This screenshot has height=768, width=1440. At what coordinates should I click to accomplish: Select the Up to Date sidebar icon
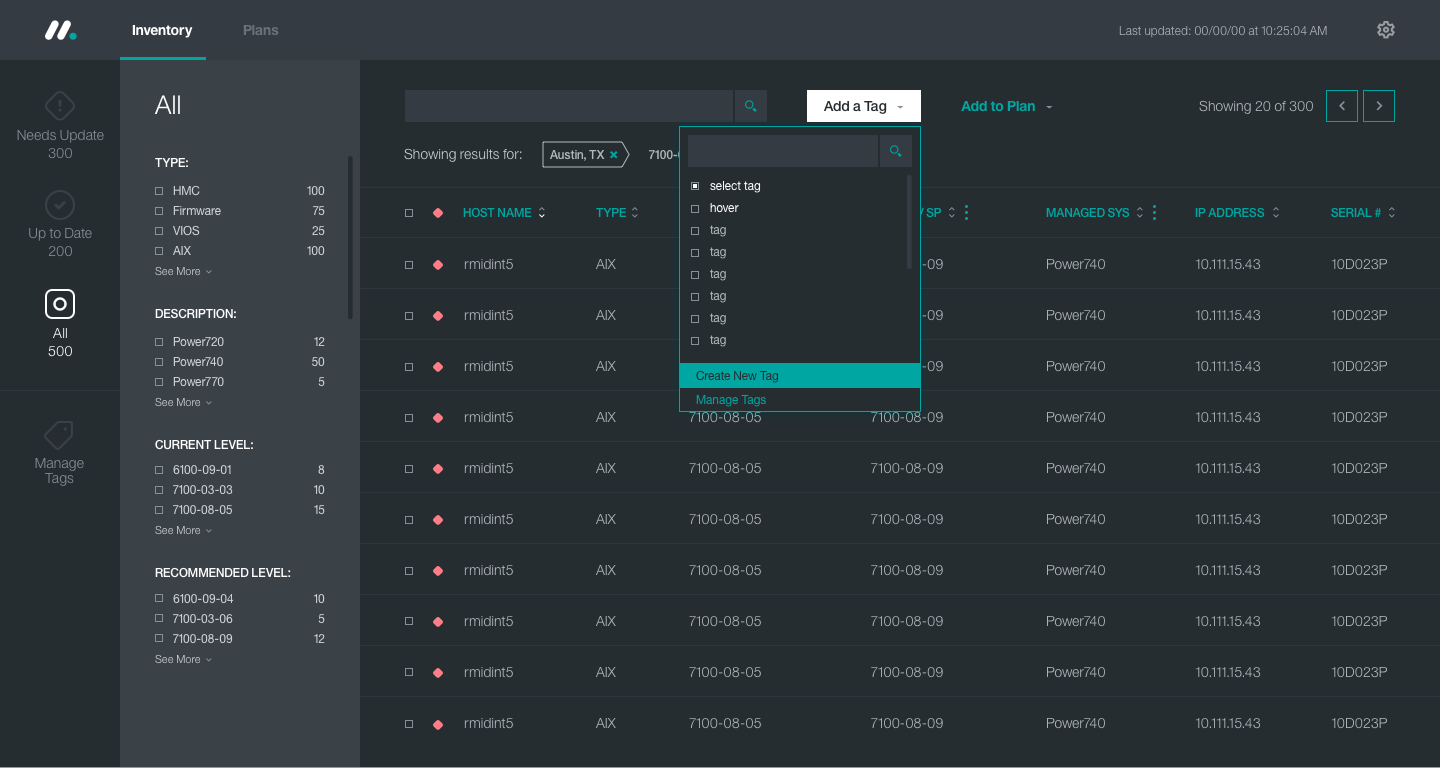[x=60, y=205]
